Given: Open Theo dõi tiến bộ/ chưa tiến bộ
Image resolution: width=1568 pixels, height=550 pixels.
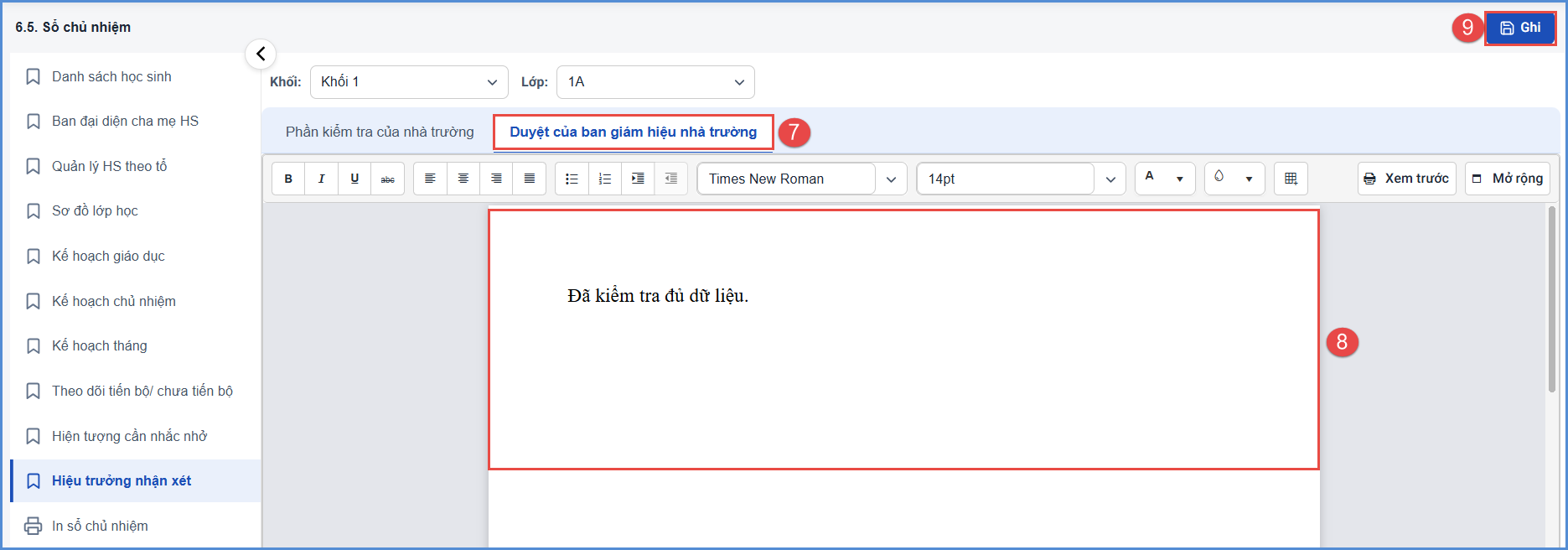Looking at the screenshot, I should click(136, 391).
